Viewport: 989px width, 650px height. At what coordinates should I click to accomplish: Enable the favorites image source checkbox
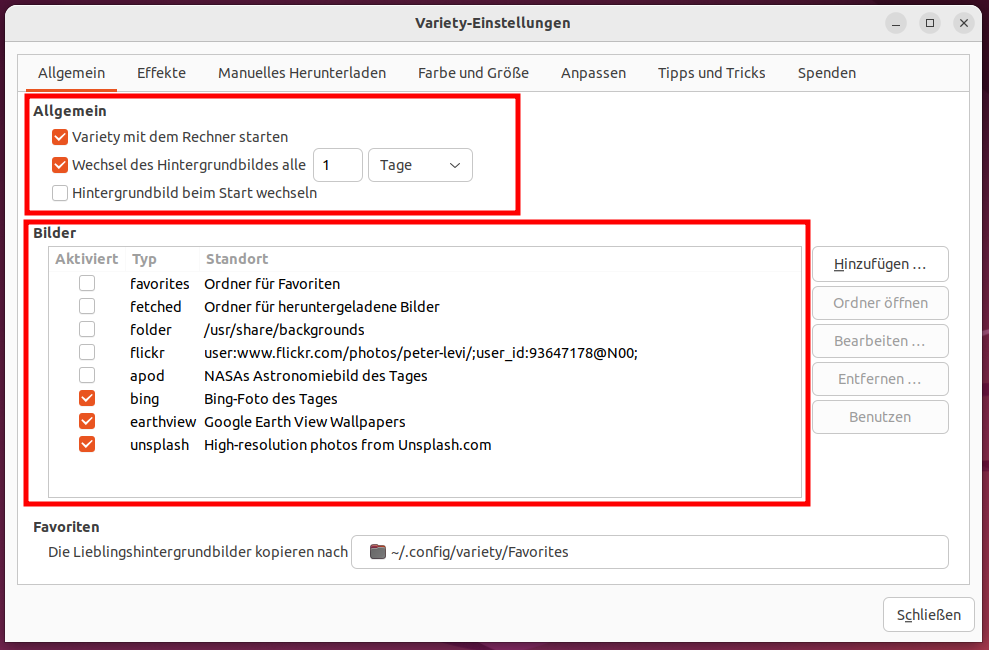(x=87, y=283)
